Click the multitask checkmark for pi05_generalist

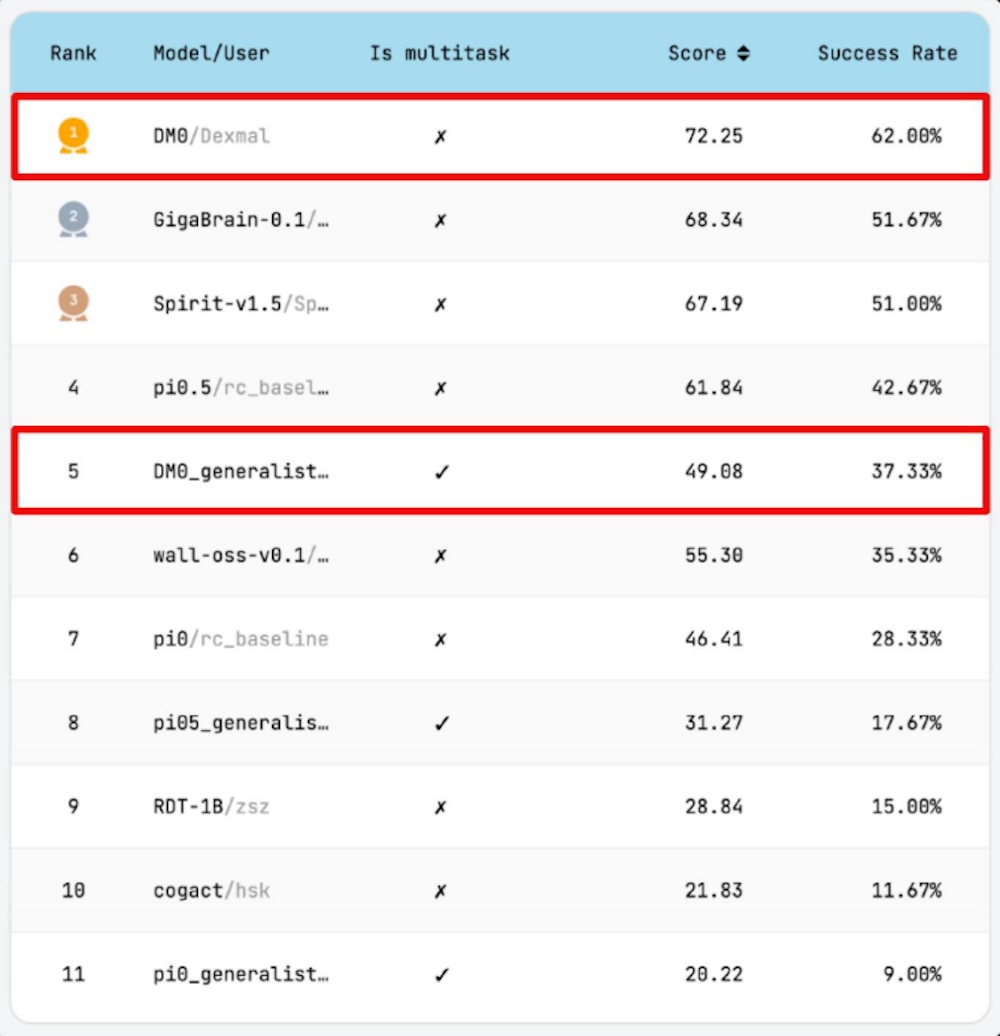click(x=441, y=722)
